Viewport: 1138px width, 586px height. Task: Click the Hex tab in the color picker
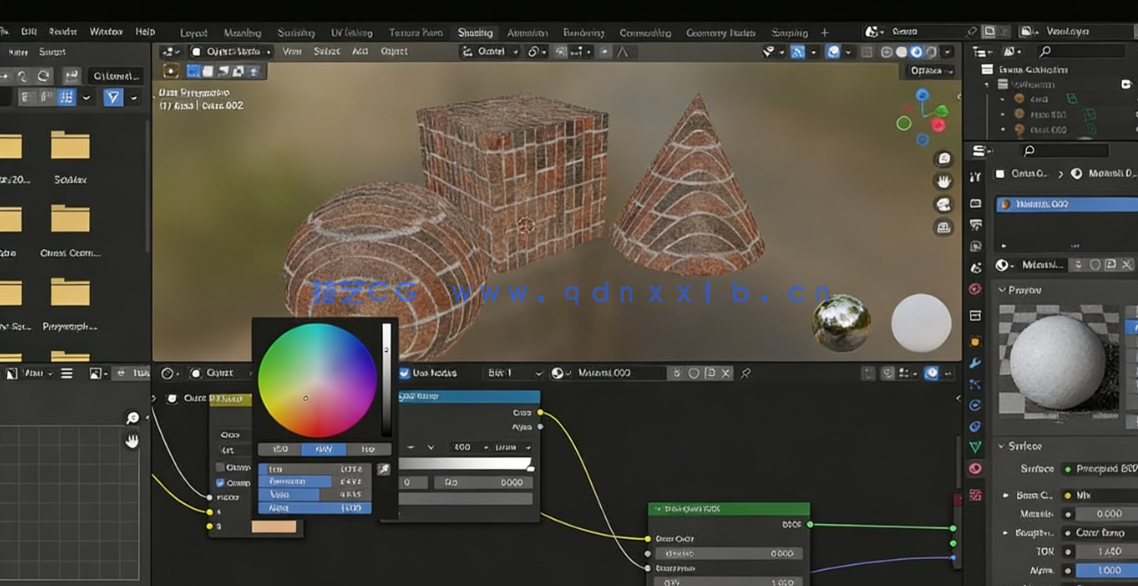click(367, 449)
